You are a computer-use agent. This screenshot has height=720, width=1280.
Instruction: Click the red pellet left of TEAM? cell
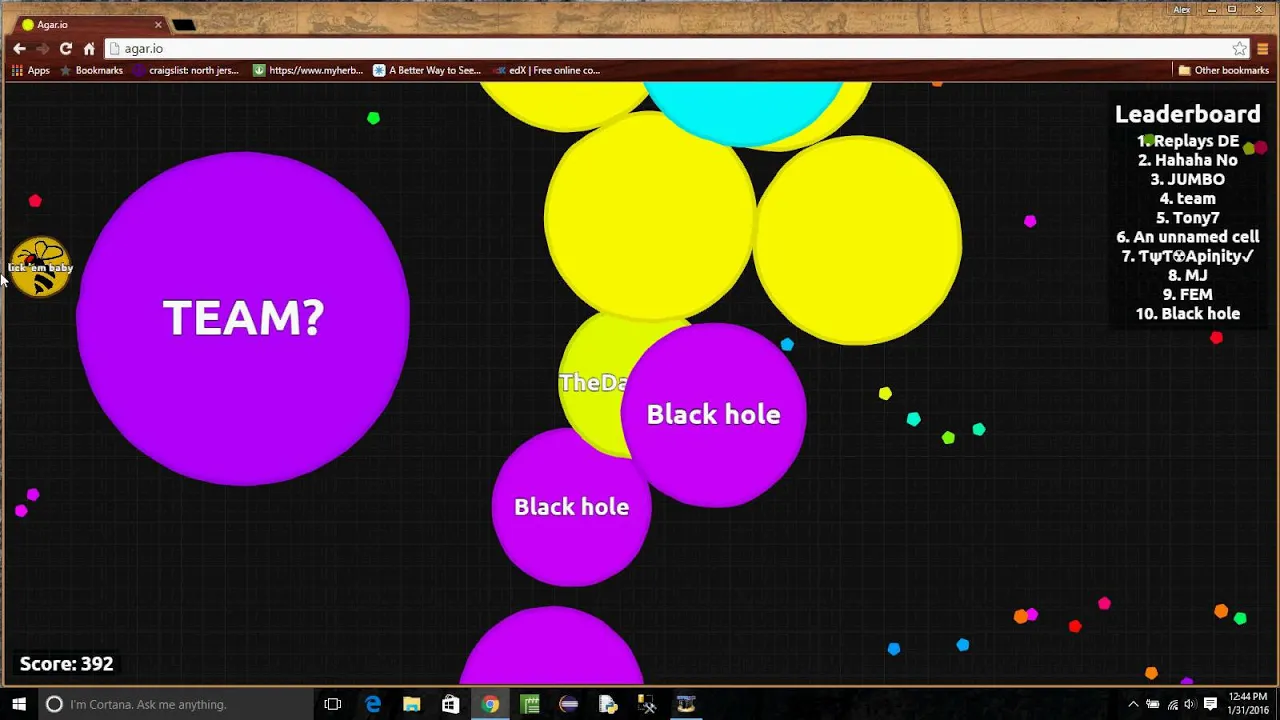35,201
